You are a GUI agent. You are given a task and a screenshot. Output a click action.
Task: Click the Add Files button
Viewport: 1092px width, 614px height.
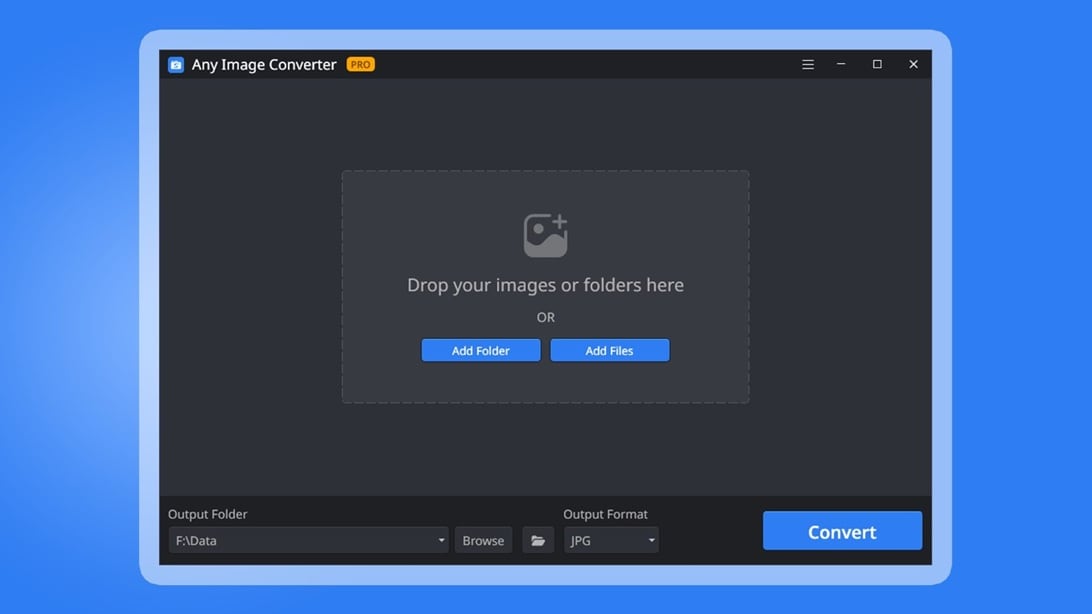609,350
